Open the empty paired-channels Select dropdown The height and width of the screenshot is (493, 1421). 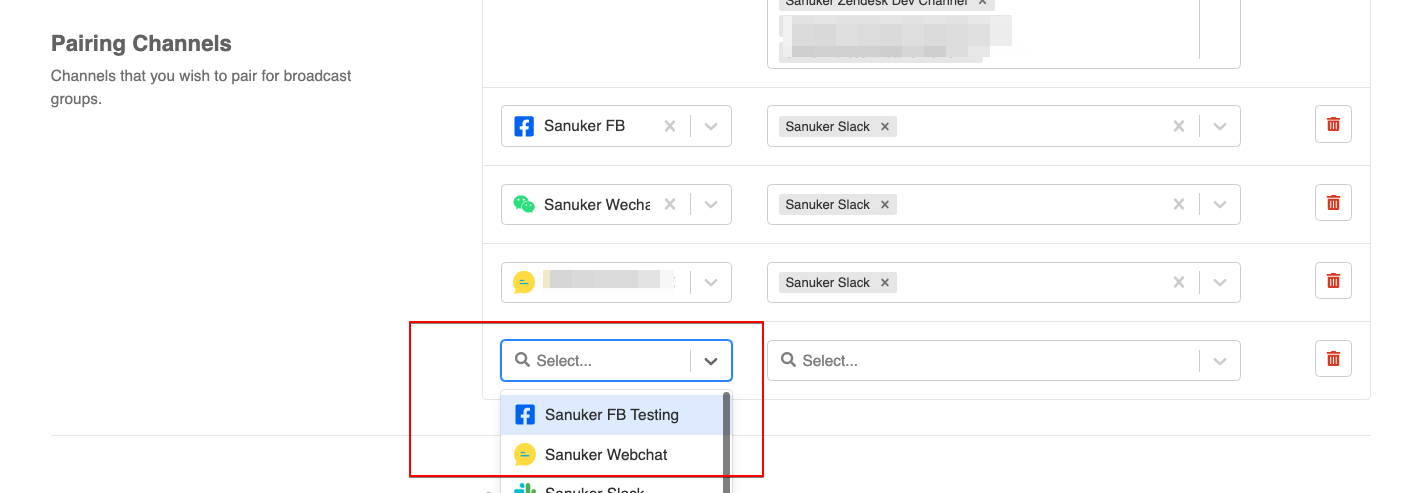pos(1220,361)
